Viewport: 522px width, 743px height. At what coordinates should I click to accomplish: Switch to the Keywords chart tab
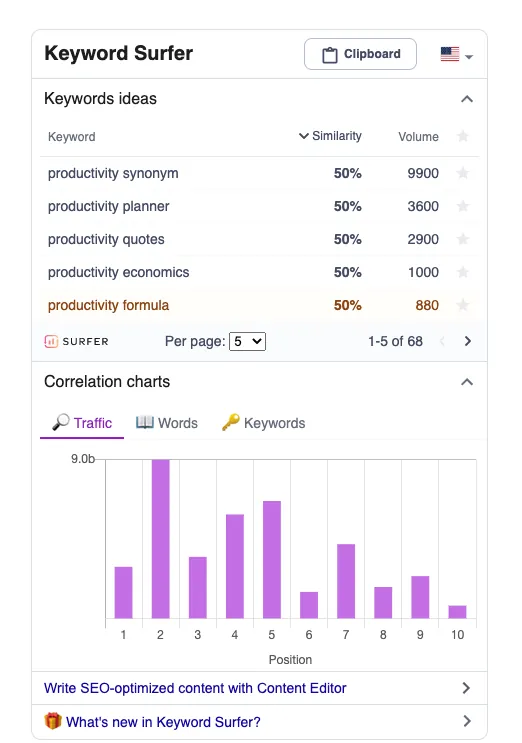[x=263, y=423]
